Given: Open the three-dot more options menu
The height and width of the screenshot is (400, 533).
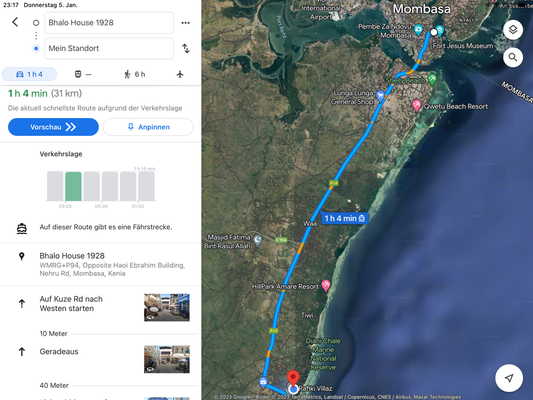Looking at the screenshot, I should pos(186,23).
